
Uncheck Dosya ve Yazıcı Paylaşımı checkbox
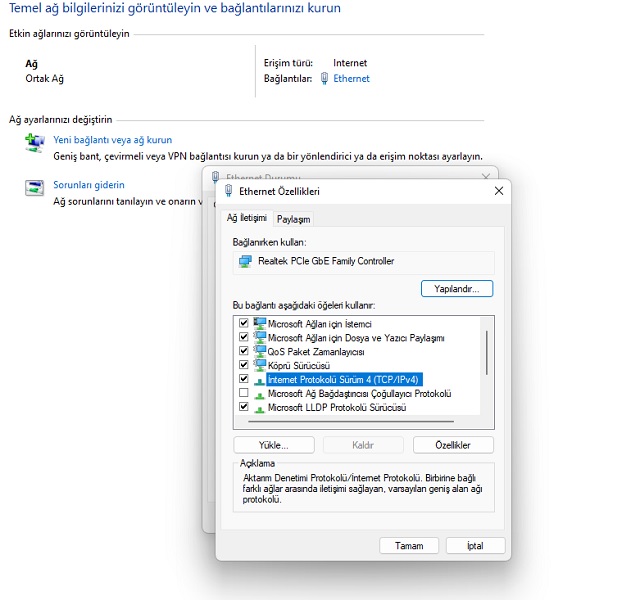pyautogui.click(x=243, y=338)
